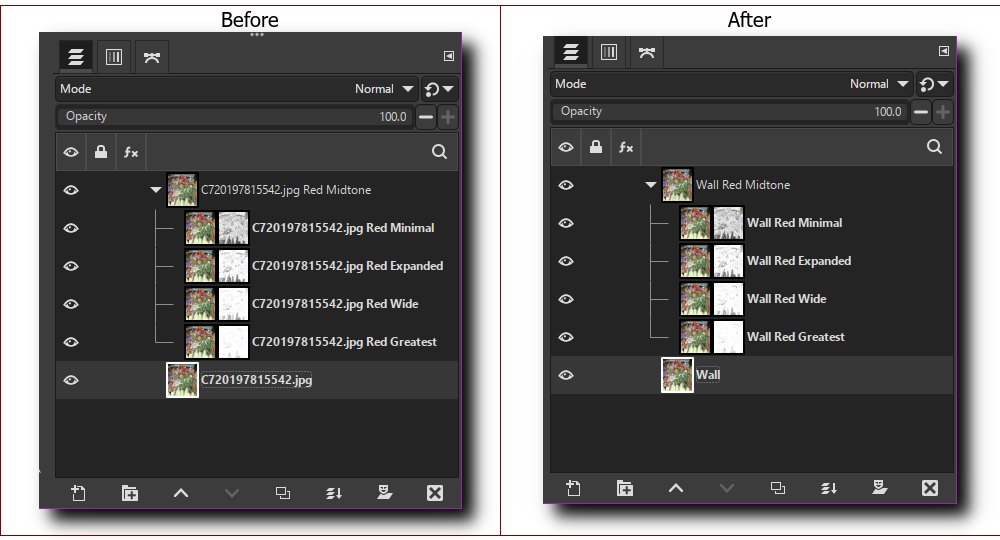Duplicate layer in After panel
Viewport: 1000px width, 540px height.
[777, 488]
